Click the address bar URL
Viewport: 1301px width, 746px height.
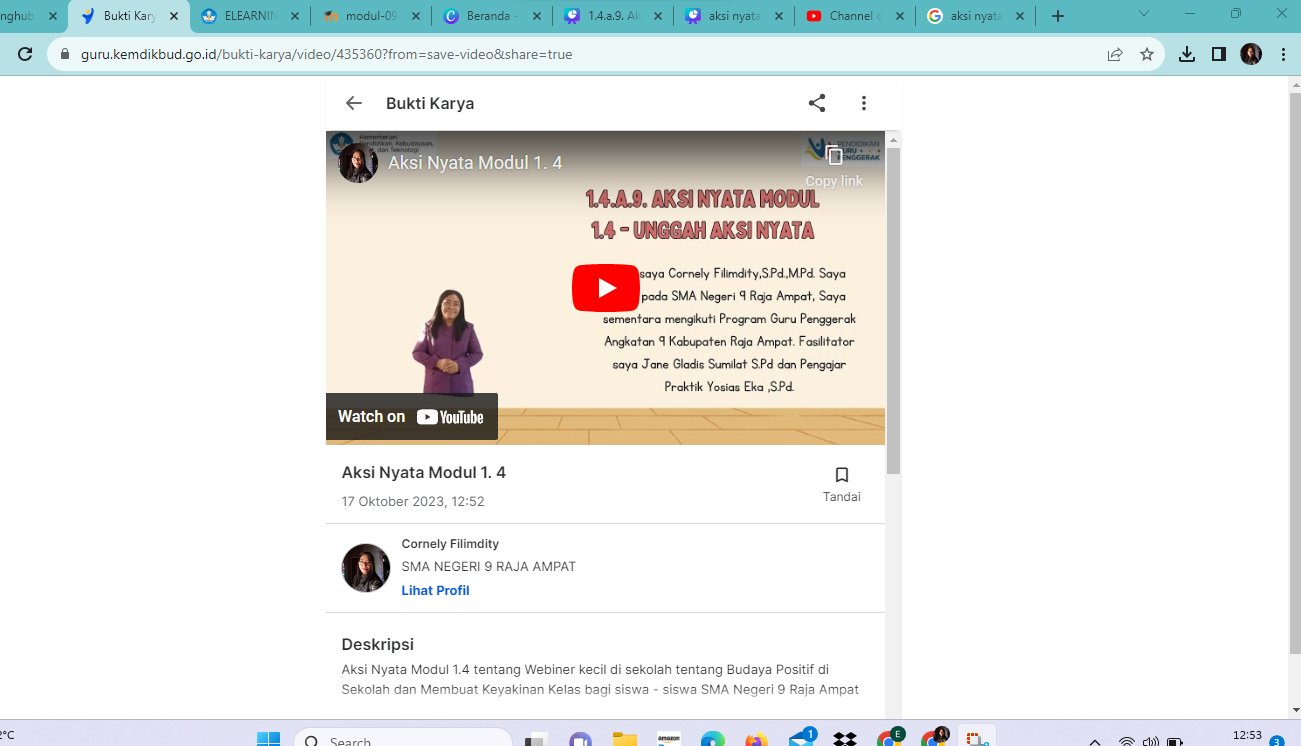[x=326, y=54]
